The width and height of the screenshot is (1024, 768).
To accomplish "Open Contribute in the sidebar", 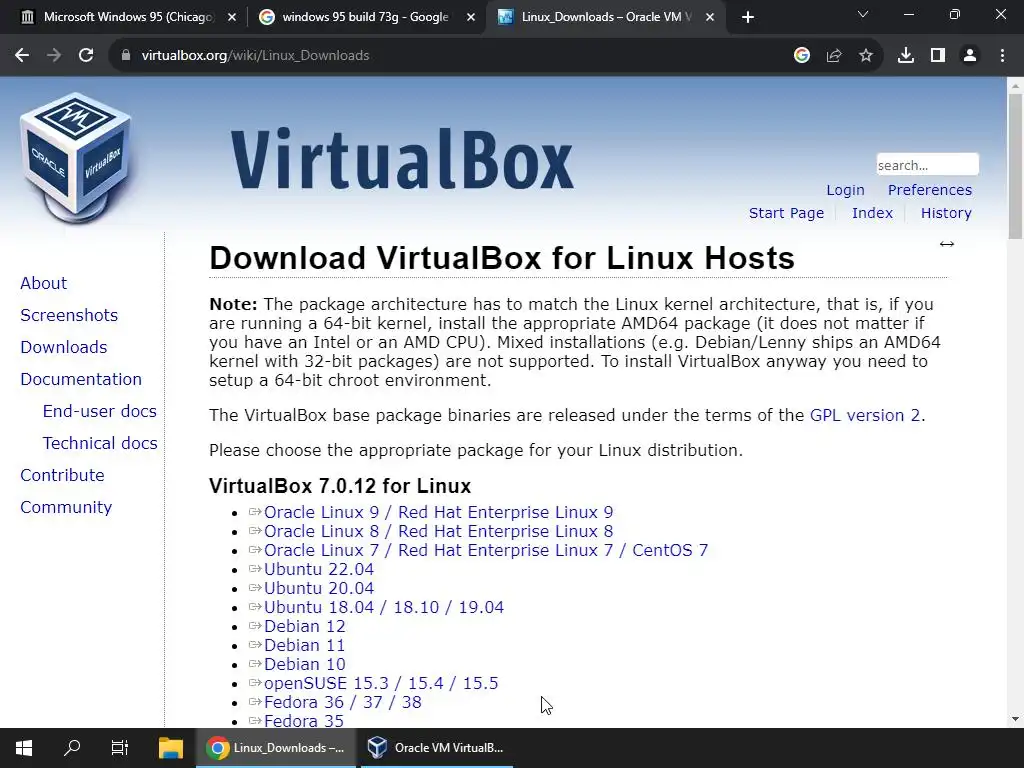I will click(x=63, y=475).
